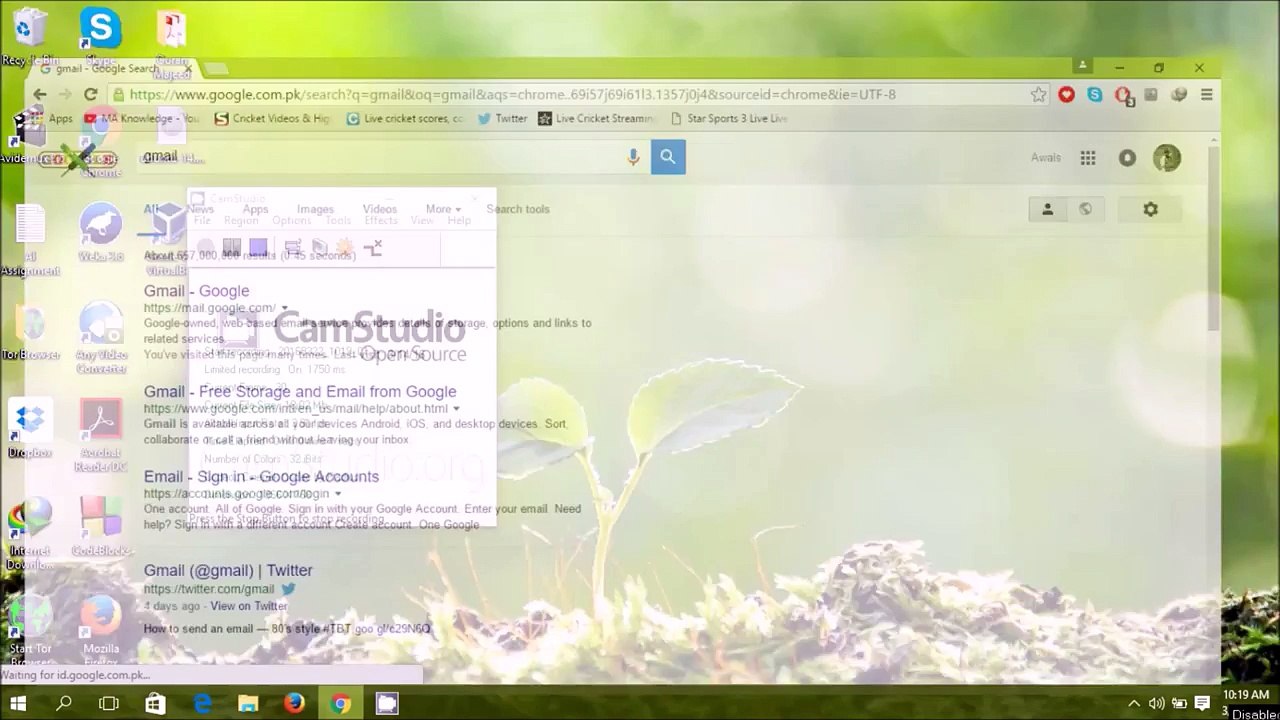Open Task View from the taskbar
1280x720 pixels.
coord(109,704)
